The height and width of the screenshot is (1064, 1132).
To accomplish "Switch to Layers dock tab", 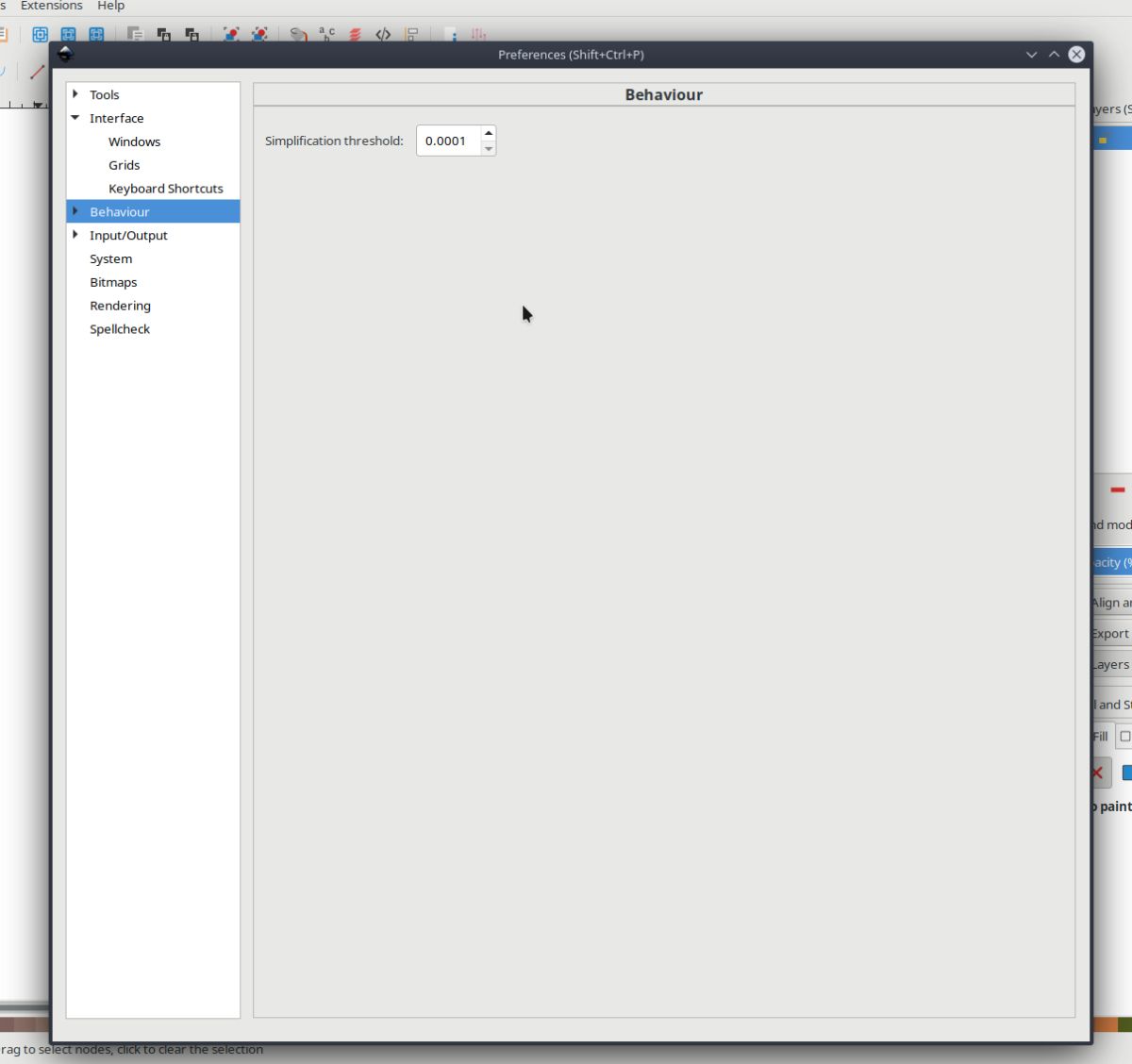I will coord(1112,665).
